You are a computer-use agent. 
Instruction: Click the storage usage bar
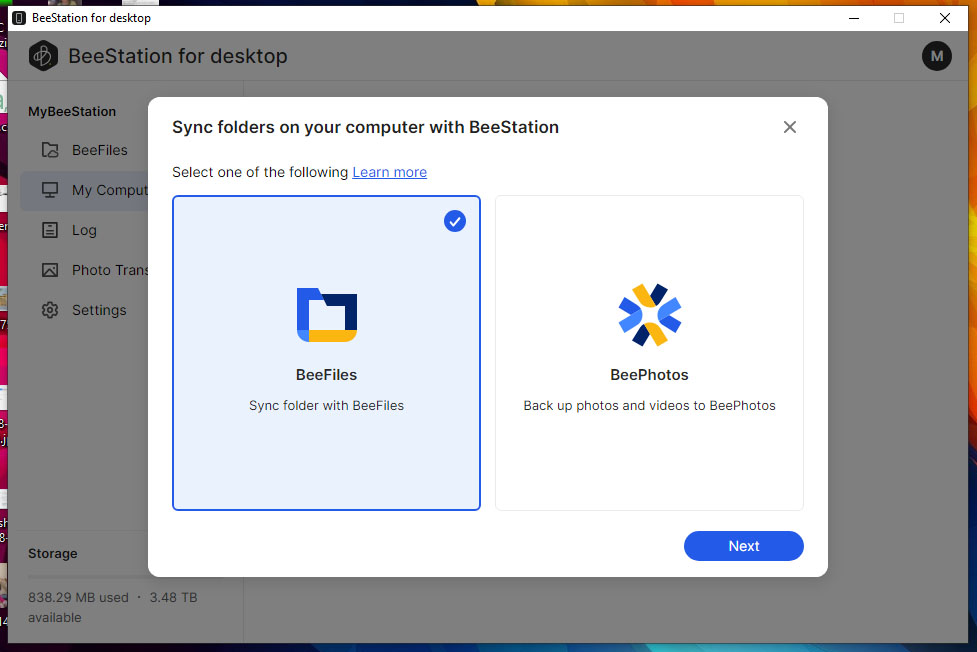coord(88,577)
